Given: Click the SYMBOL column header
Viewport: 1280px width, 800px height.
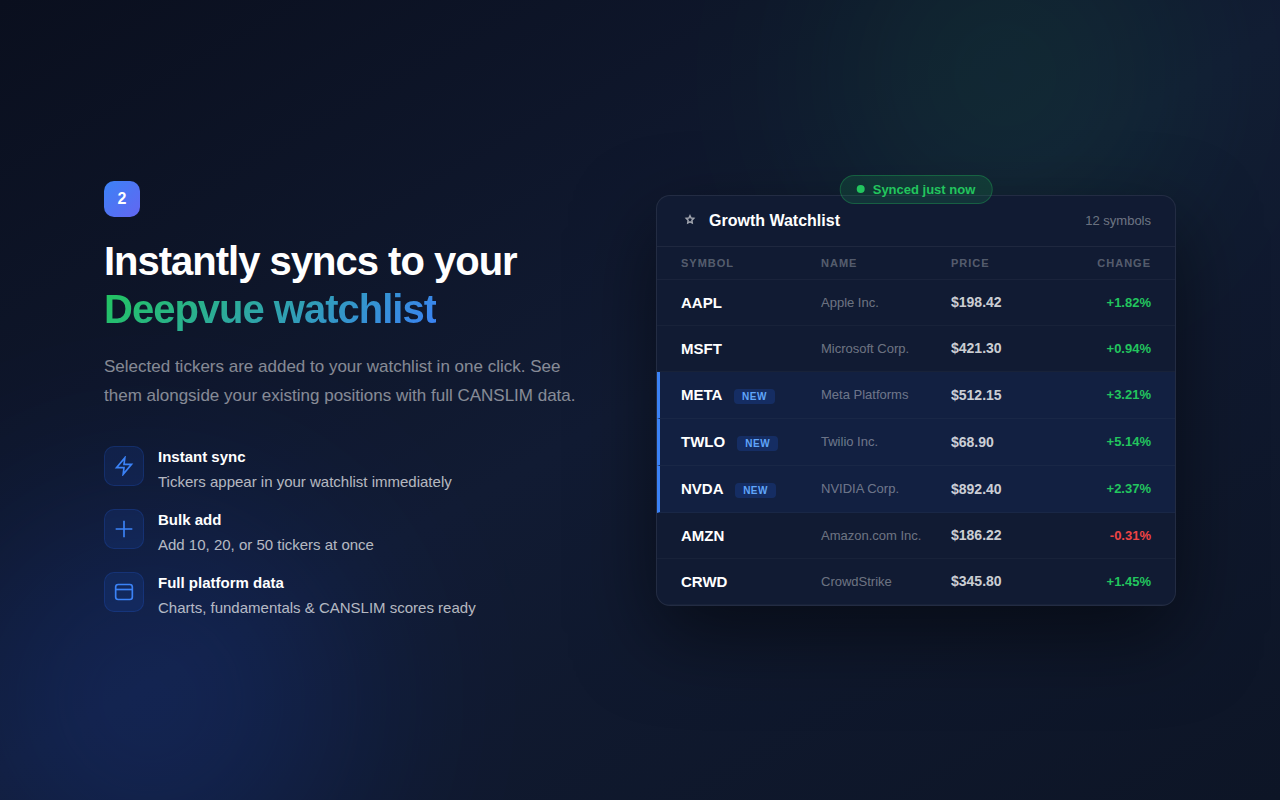Looking at the screenshot, I should (707, 263).
